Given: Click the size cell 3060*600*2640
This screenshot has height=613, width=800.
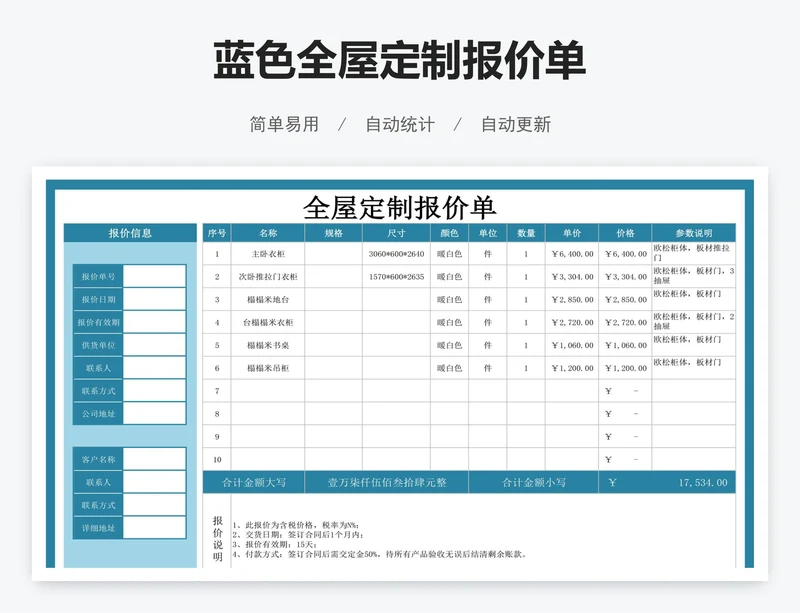Looking at the screenshot, I should (x=396, y=254).
